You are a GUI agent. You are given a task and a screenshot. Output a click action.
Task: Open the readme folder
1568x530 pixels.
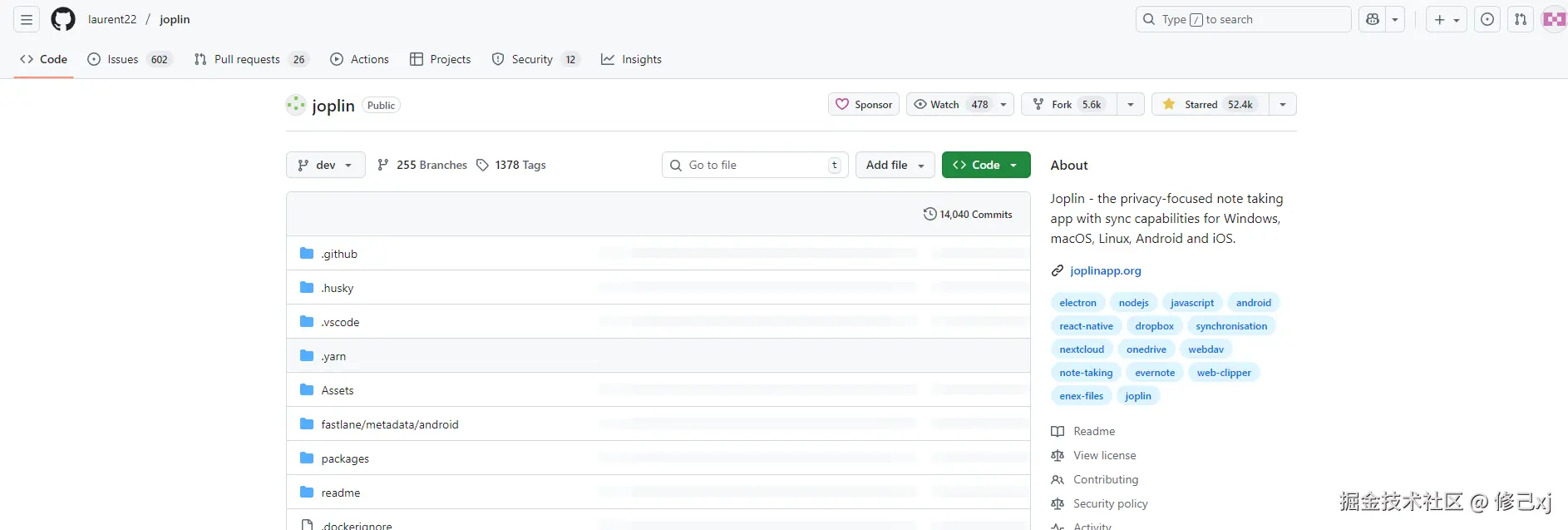pos(341,493)
